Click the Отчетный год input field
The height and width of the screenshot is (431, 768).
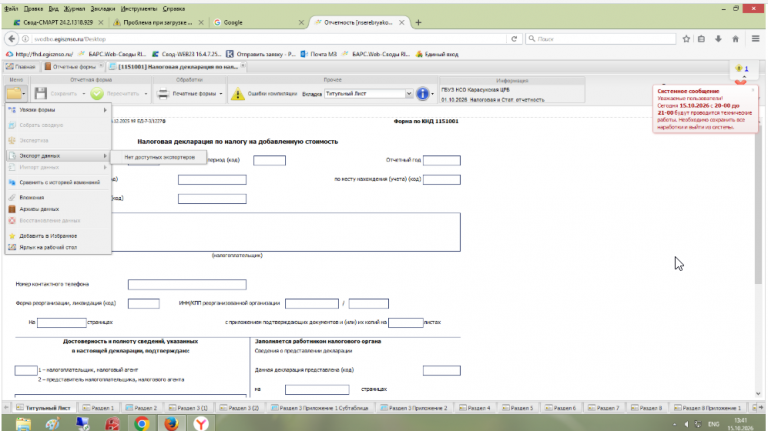442,160
